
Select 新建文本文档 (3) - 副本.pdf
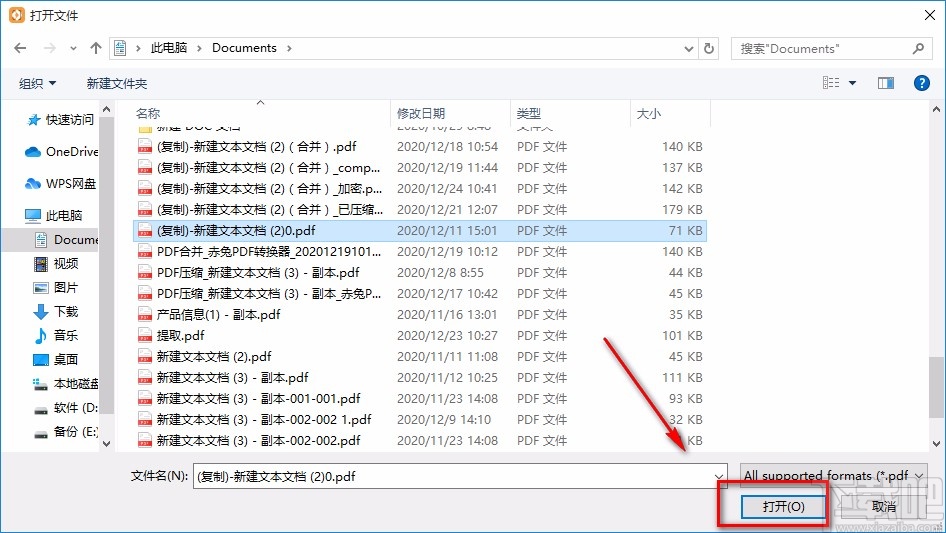(x=420, y=378)
